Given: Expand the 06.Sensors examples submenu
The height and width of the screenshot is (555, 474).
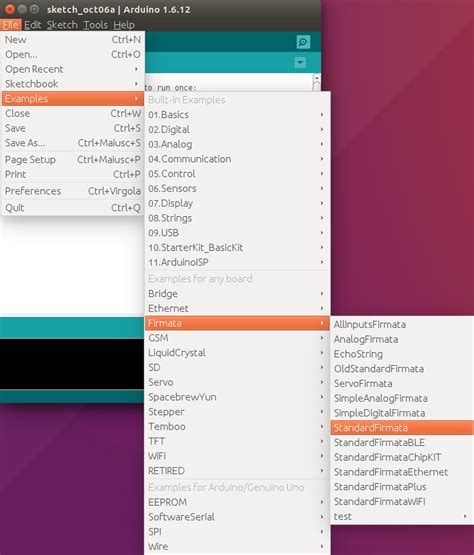Looking at the screenshot, I should 237,188.
